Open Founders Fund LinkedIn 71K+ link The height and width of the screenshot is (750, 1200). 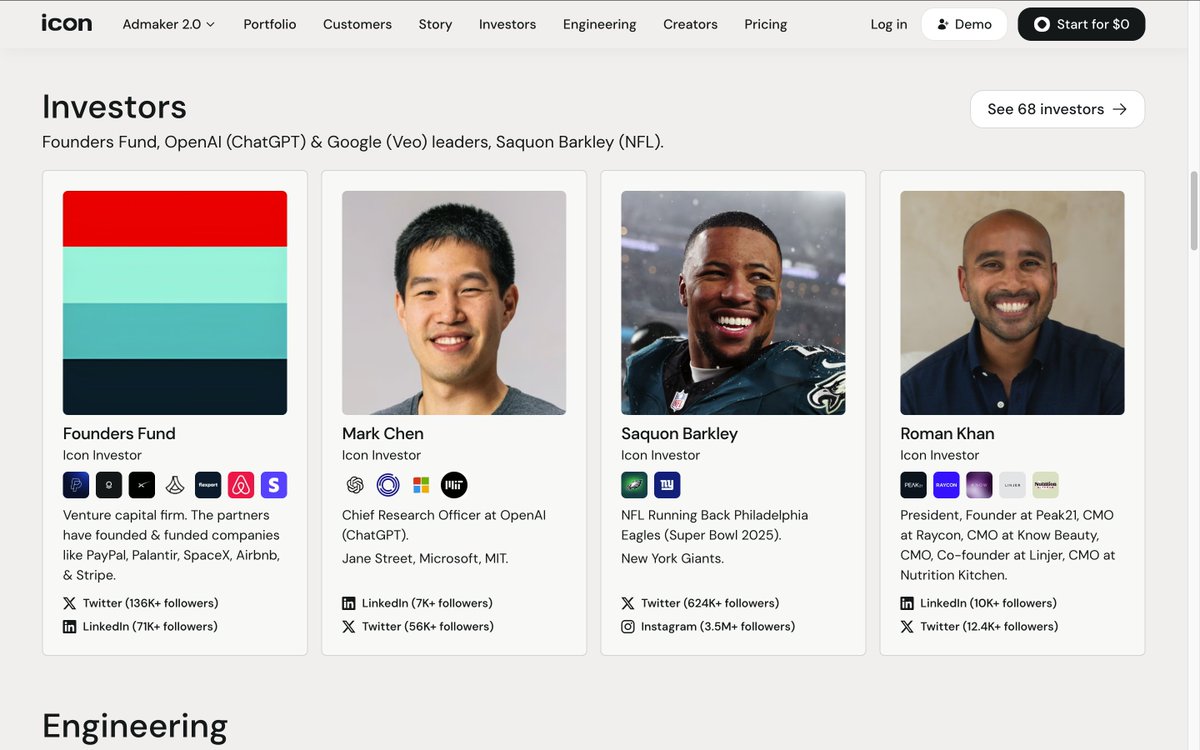click(140, 626)
